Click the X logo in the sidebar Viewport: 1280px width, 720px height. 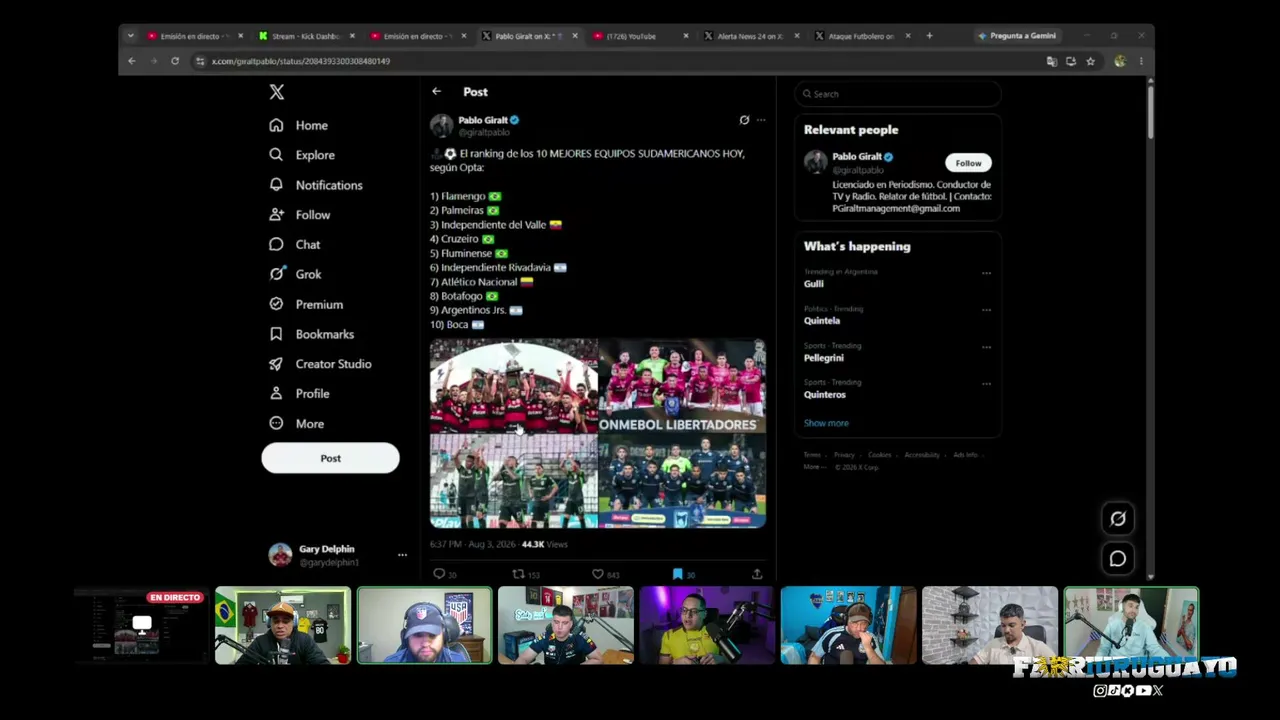[x=277, y=92]
